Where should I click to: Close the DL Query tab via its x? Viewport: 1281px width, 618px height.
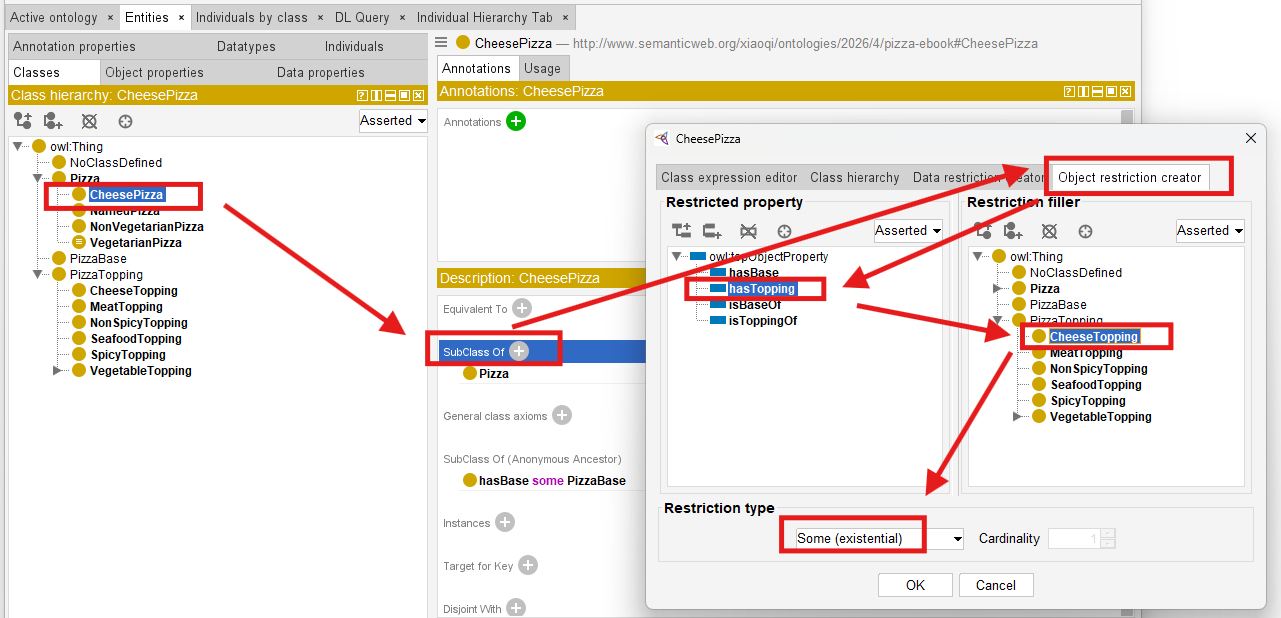click(402, 18)
